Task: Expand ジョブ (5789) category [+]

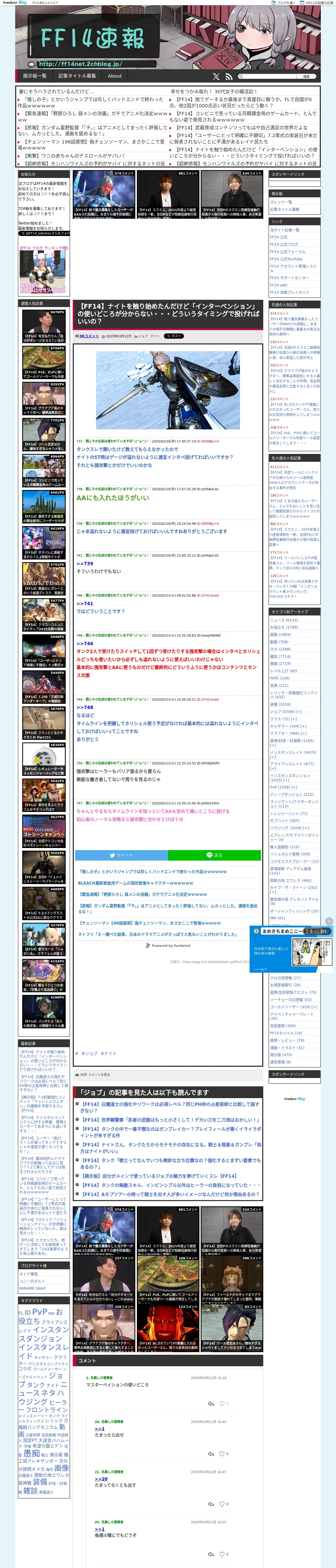Action: (298, 712)
